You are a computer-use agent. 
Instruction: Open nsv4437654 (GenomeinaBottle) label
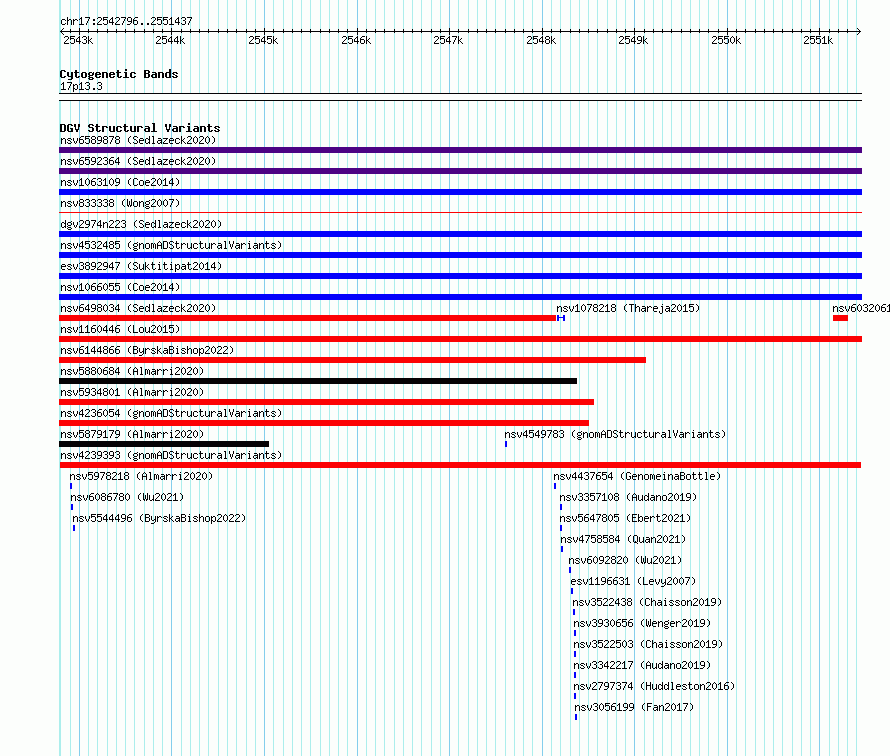click(x=637, y=476)
